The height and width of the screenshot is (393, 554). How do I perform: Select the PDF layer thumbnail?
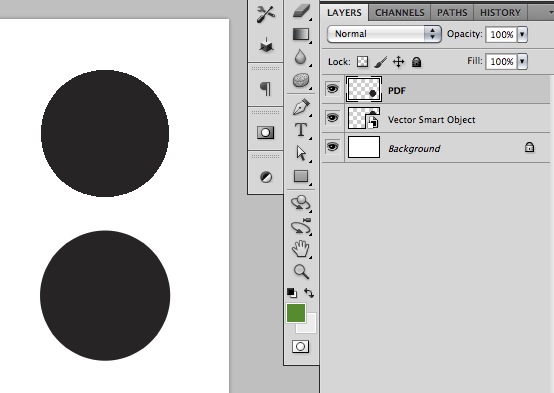pyautogui.click(x=364, y=89)
